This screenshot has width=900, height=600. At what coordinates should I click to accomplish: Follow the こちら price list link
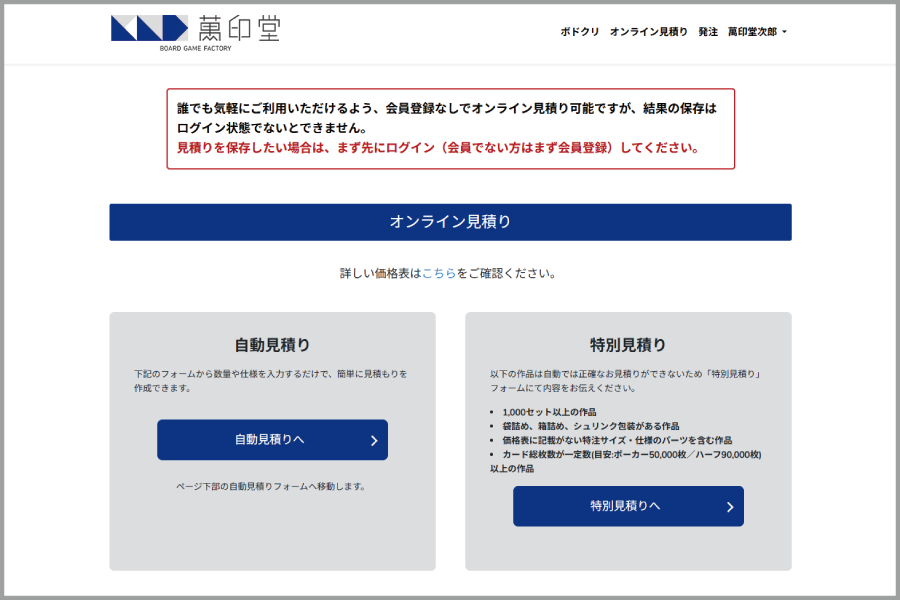(x=439, y=273)
